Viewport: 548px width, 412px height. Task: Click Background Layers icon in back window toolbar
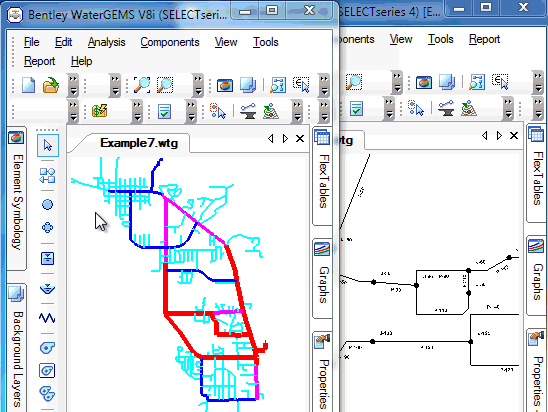447,82
